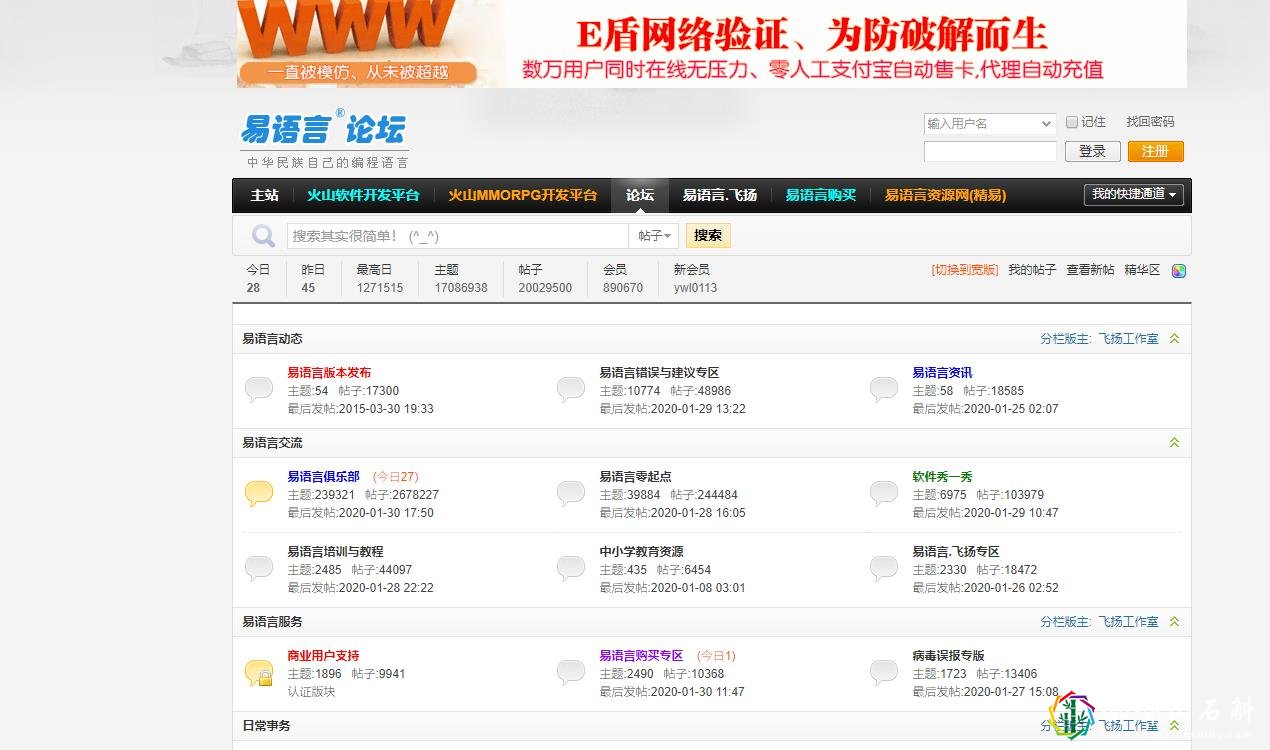Open 查看新帖 link
Screen dimensions: 1270x750
(x=1090, y=270)
